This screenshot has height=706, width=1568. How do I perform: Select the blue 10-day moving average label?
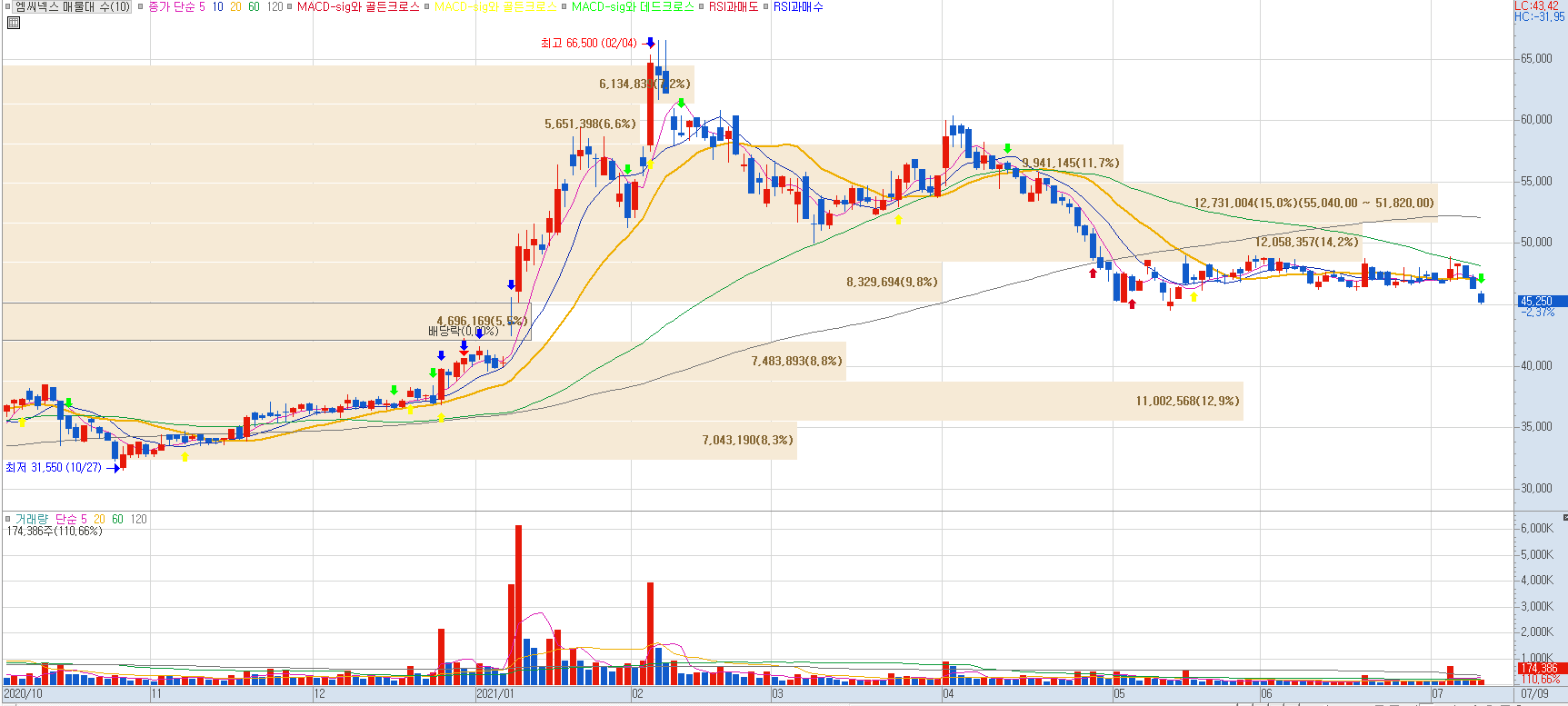point(217,7)
